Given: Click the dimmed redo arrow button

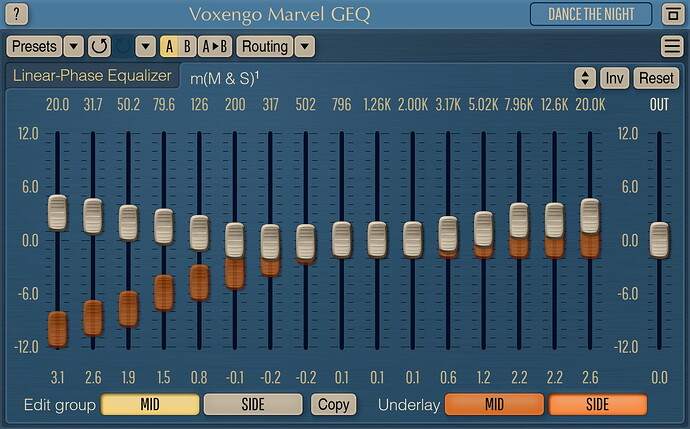Looking at the screenshot, I should coord(123,46).
